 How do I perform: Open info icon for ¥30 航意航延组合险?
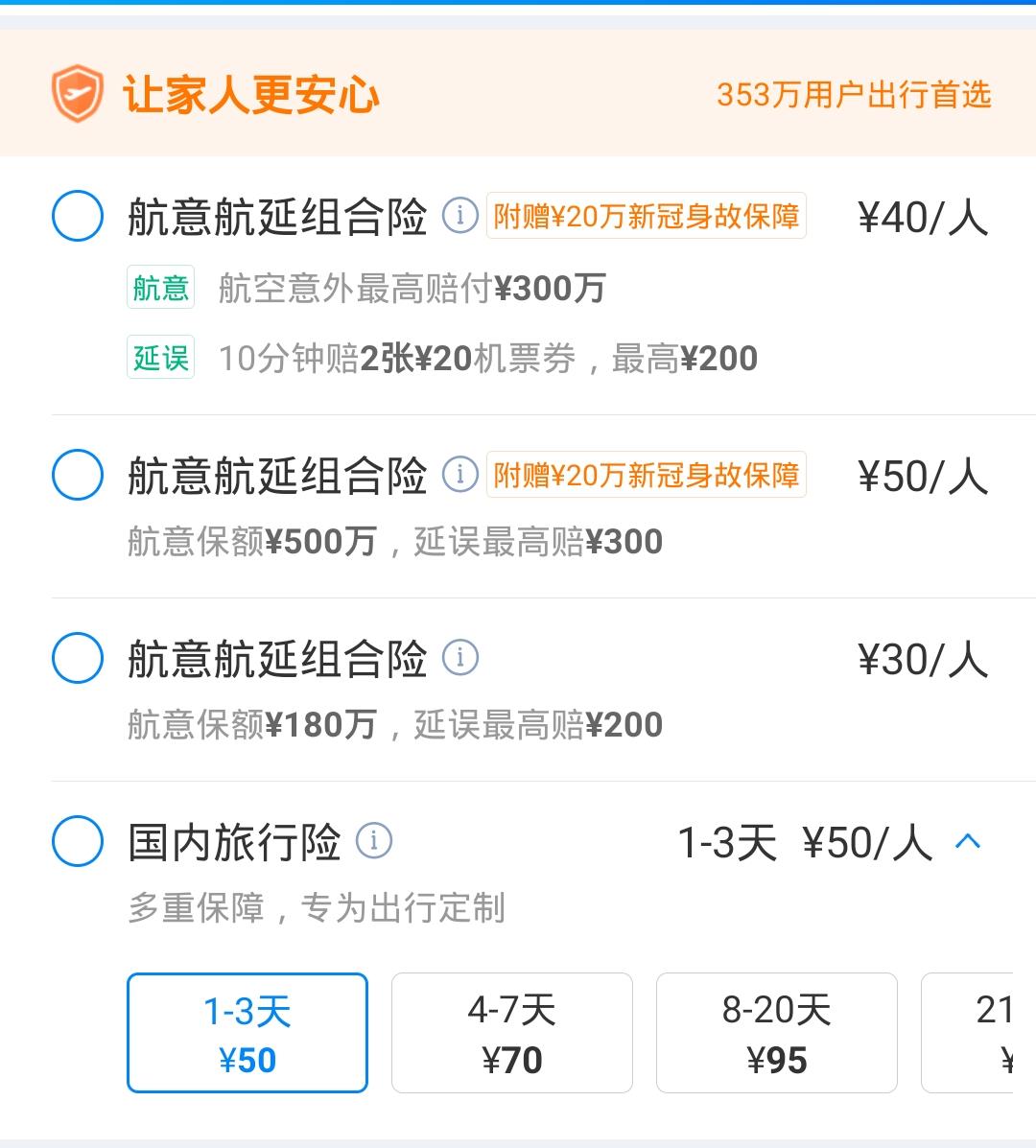pos(460,658)
